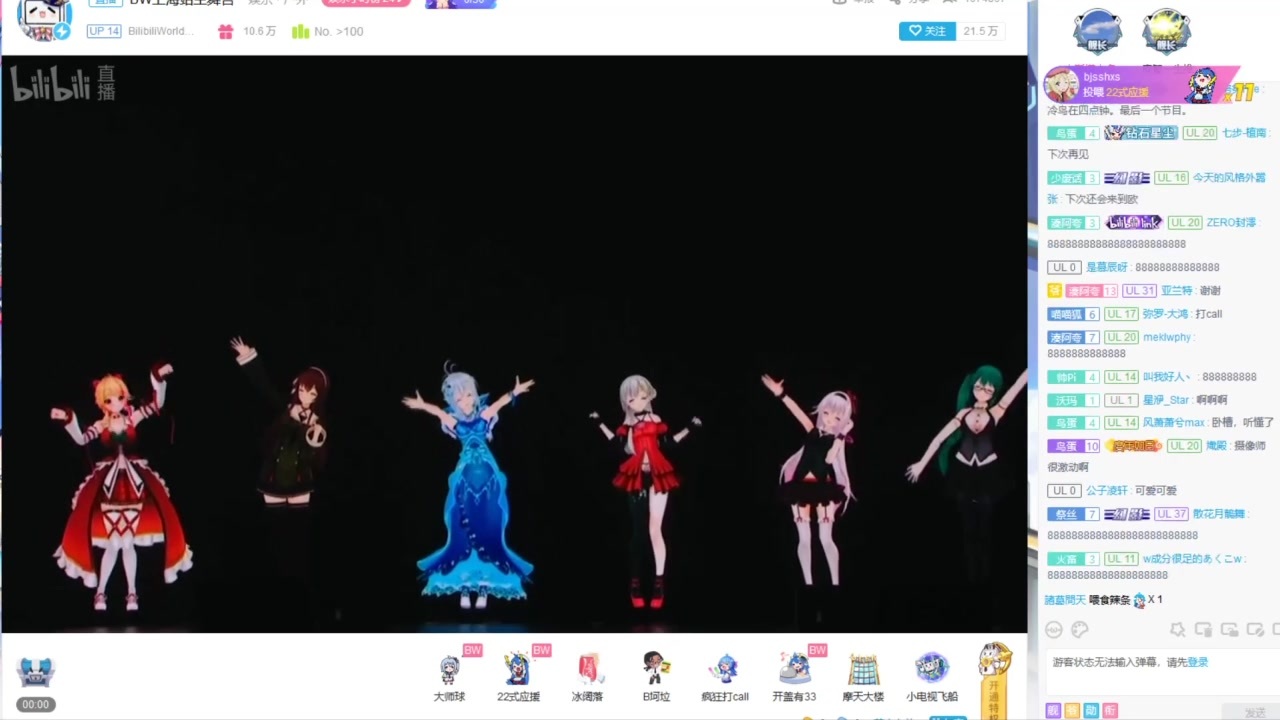Click the 钻石星尘 title badge
This screenshot has width=1280, height=720.
pos(1141,133)
